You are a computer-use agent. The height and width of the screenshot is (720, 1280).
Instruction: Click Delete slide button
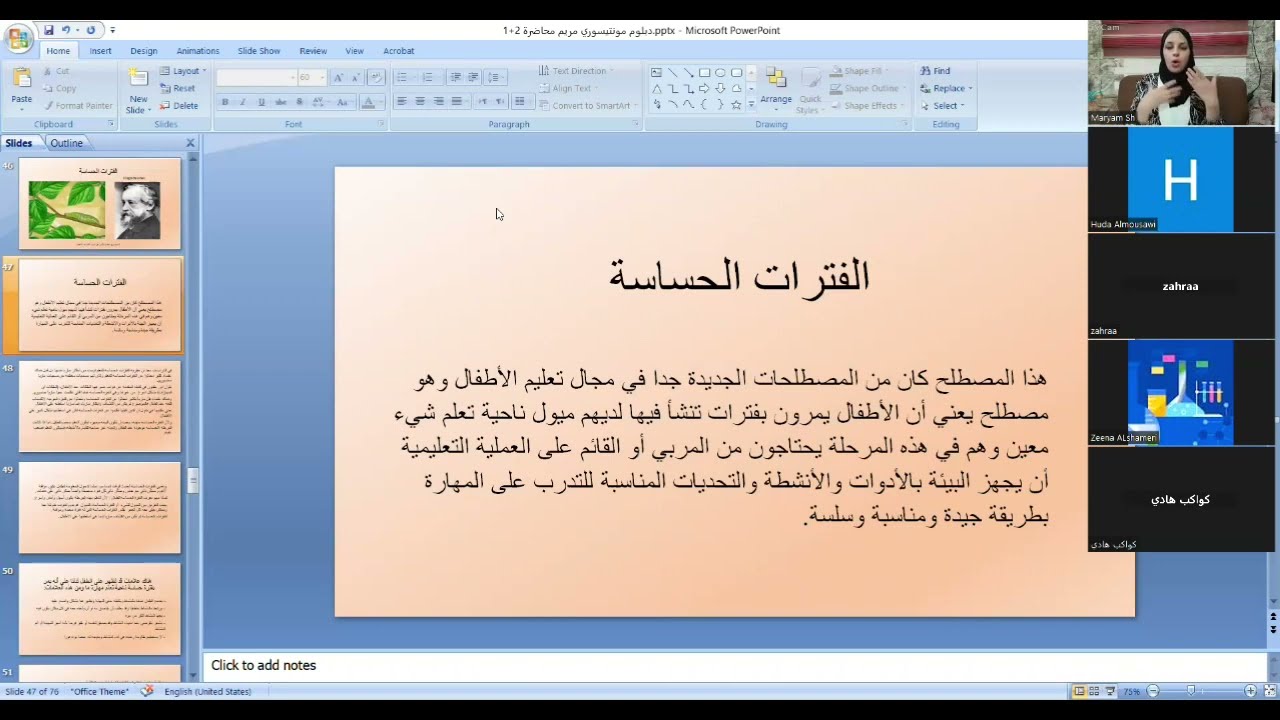(x=179, y=105)
